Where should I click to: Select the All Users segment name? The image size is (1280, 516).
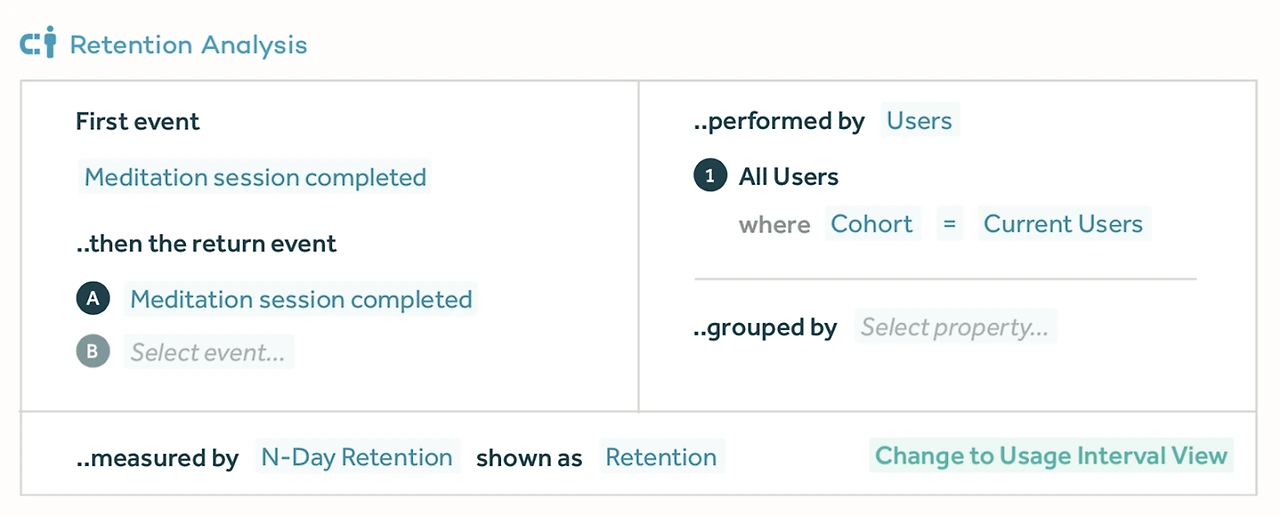(788, 177)
